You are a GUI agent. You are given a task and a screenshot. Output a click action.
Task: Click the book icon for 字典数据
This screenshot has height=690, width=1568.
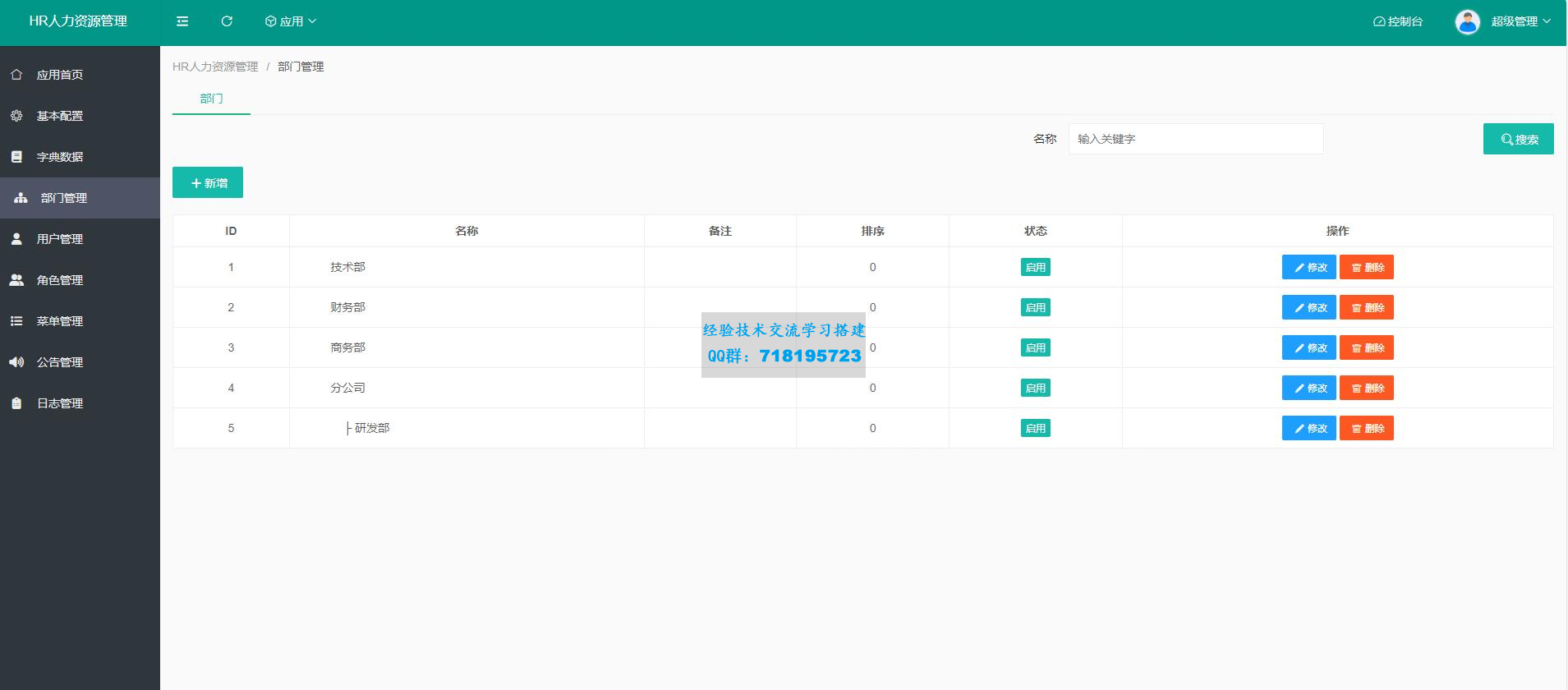click(16, 157)
